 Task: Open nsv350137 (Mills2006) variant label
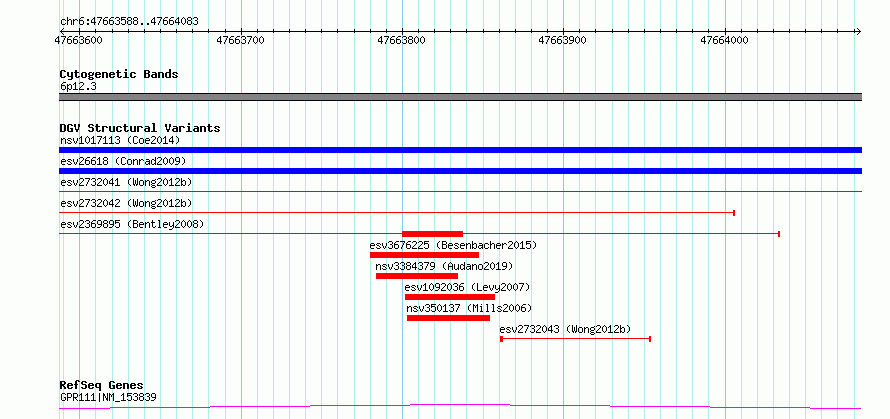coord(469,308)
